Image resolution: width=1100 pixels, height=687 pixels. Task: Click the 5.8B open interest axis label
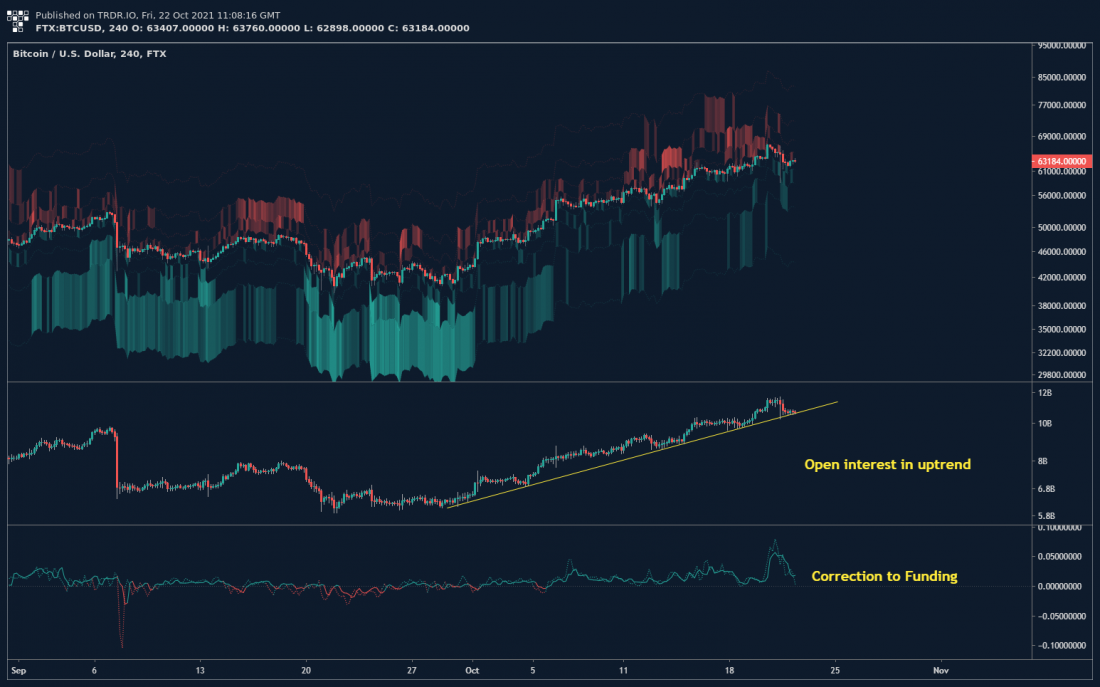[1047, 515]
